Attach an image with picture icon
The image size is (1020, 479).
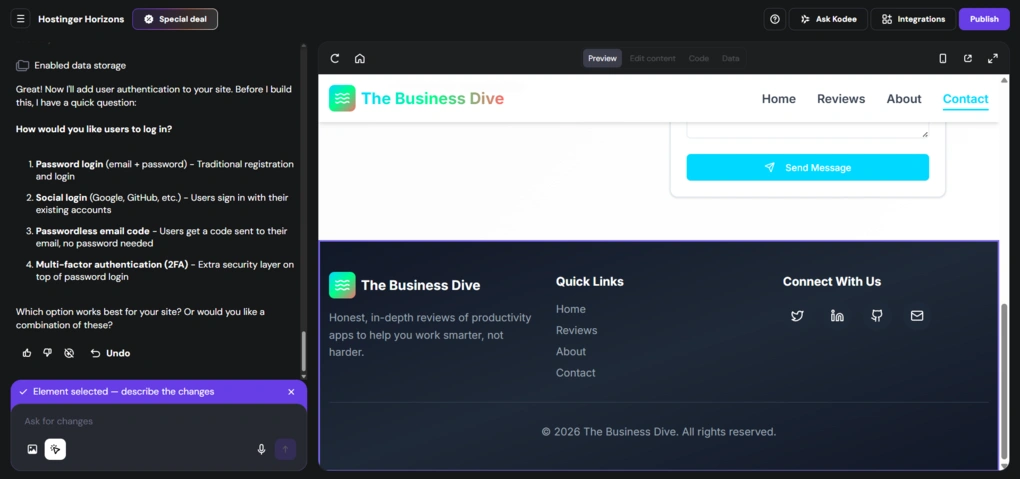32,449
